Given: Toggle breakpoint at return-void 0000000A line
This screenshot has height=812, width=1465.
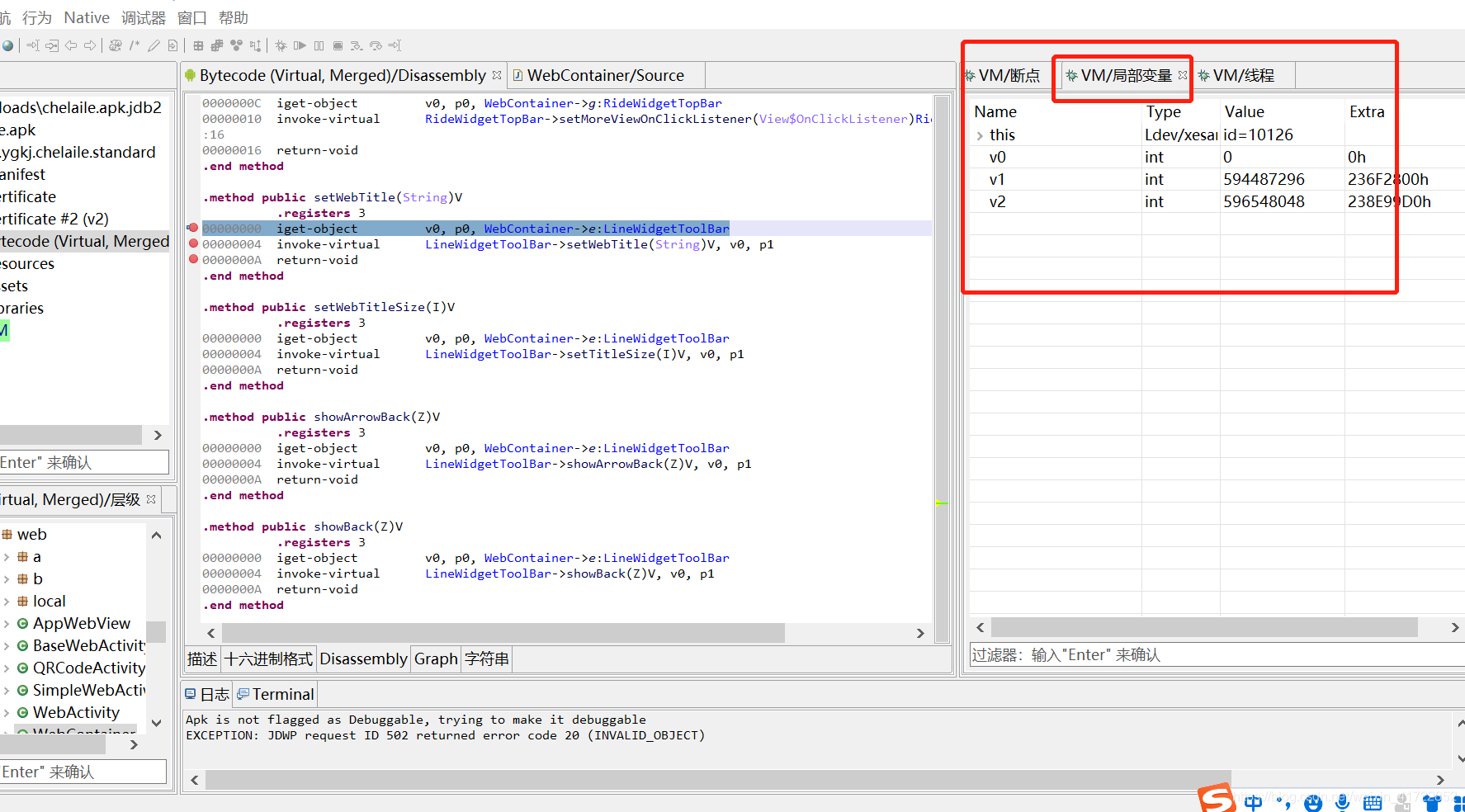Looking at the screenshot, I should (x=193, y=259).
